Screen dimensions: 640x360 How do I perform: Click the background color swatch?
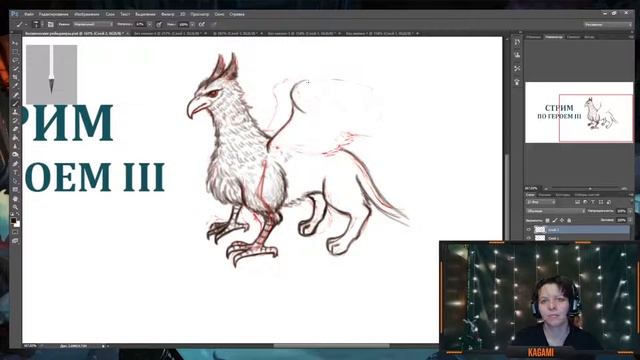click(x=18, y=224)
